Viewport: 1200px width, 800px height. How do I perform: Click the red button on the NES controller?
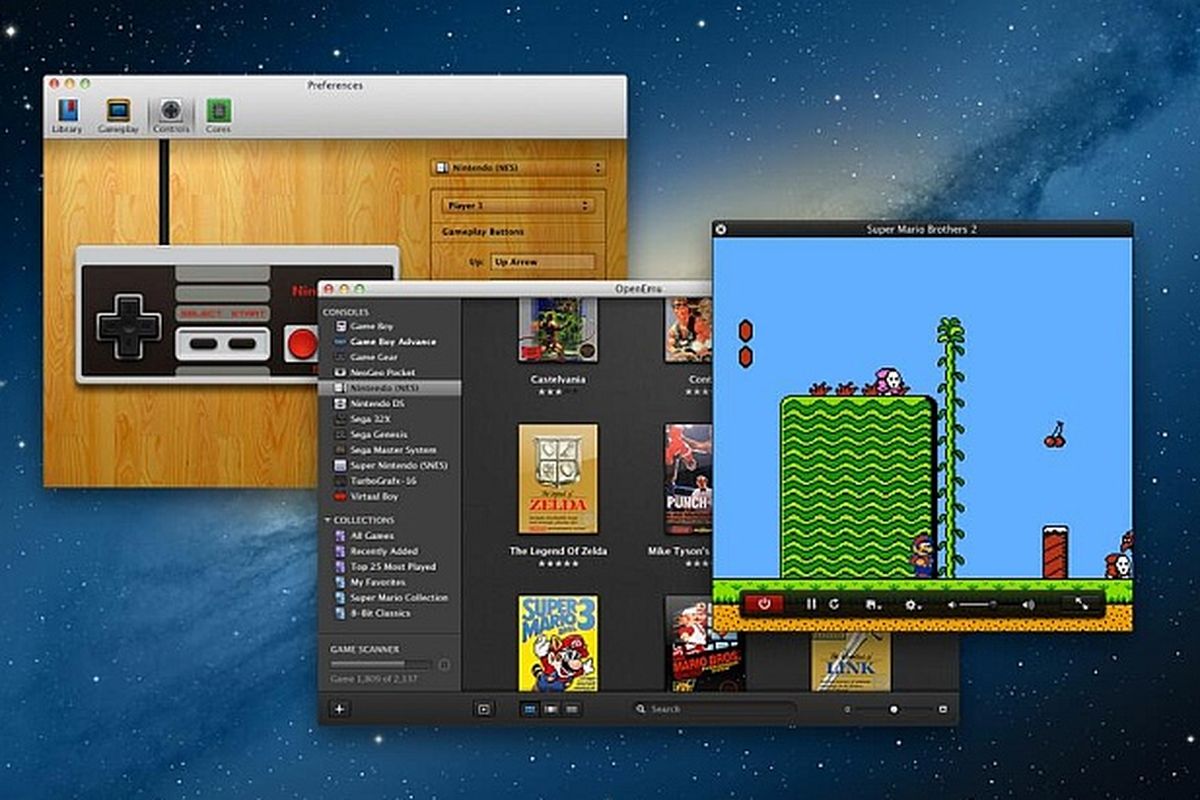[302, 343]
